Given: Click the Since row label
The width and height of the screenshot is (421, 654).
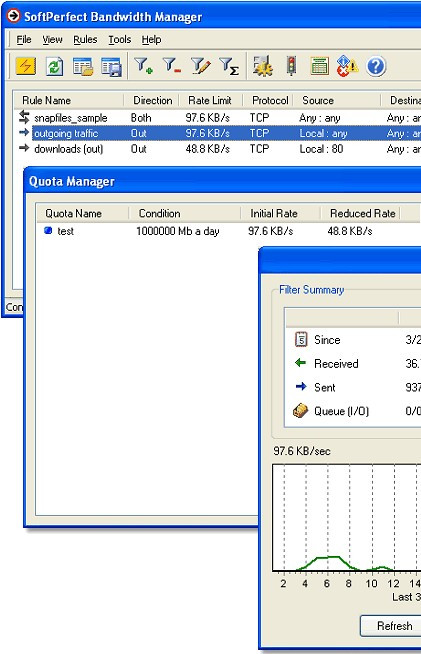Looking at the screenshot, I should [327, 340].
